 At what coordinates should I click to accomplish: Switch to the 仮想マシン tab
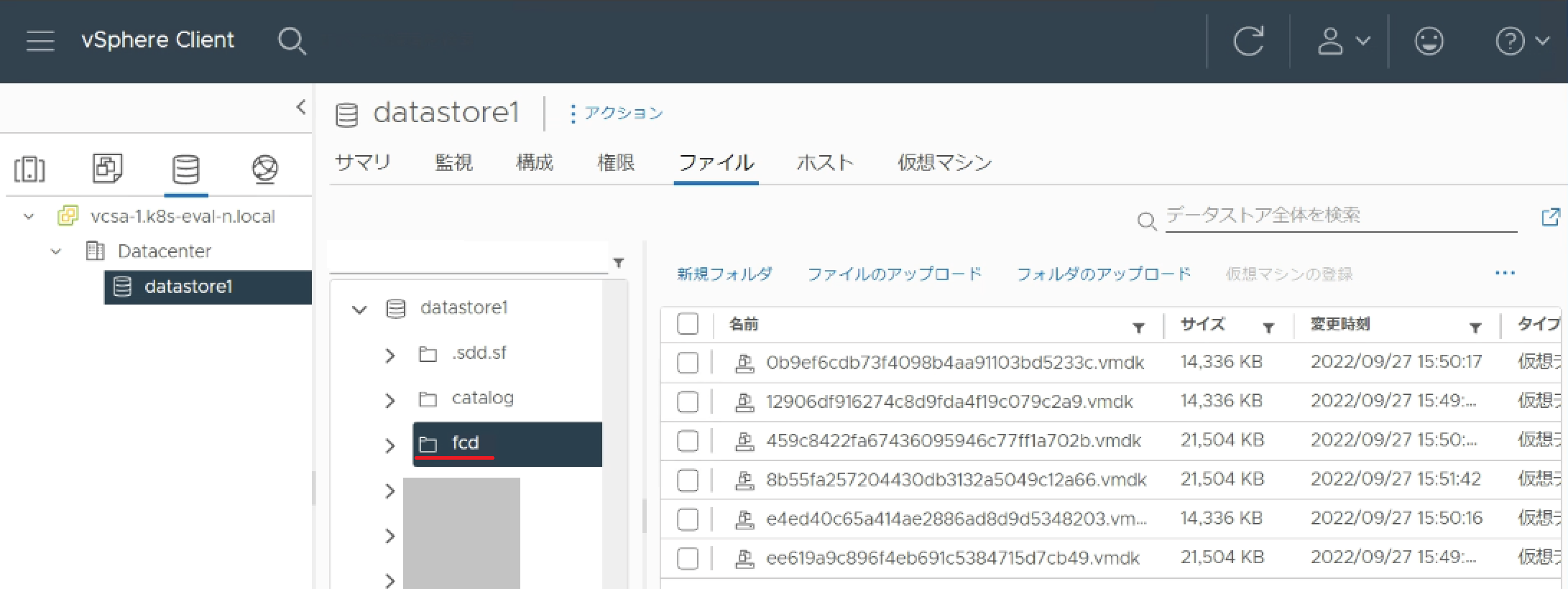point(944,163)
